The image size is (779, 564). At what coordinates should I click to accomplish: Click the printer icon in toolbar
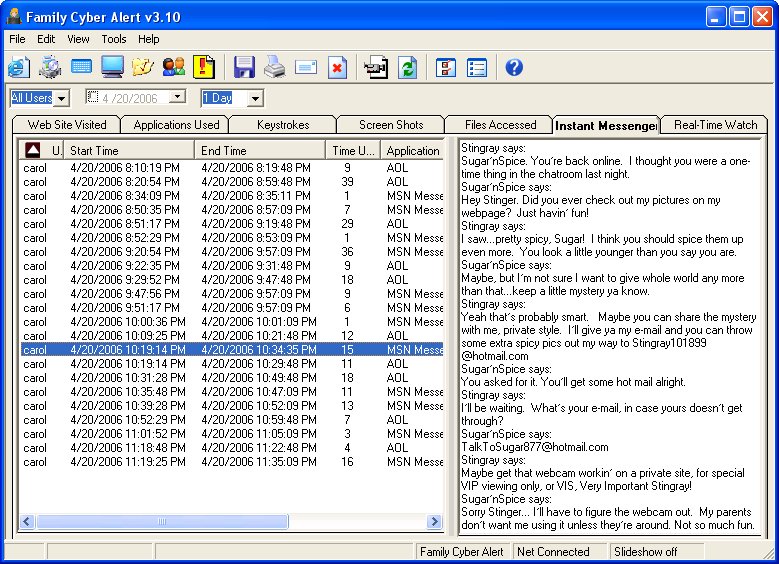pyautogui.click(x=275, y=67)
